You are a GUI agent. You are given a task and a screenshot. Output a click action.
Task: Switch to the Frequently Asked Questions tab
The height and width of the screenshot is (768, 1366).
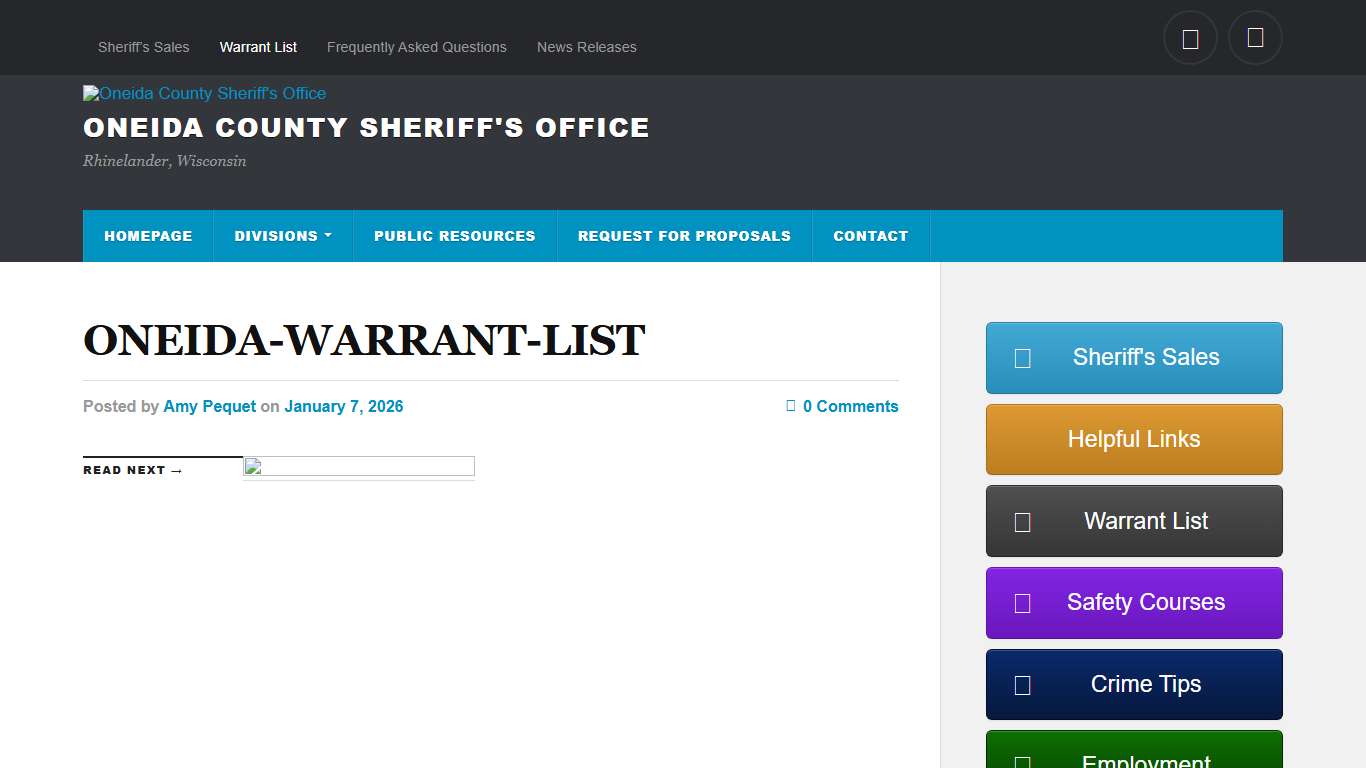pos(416,47)
